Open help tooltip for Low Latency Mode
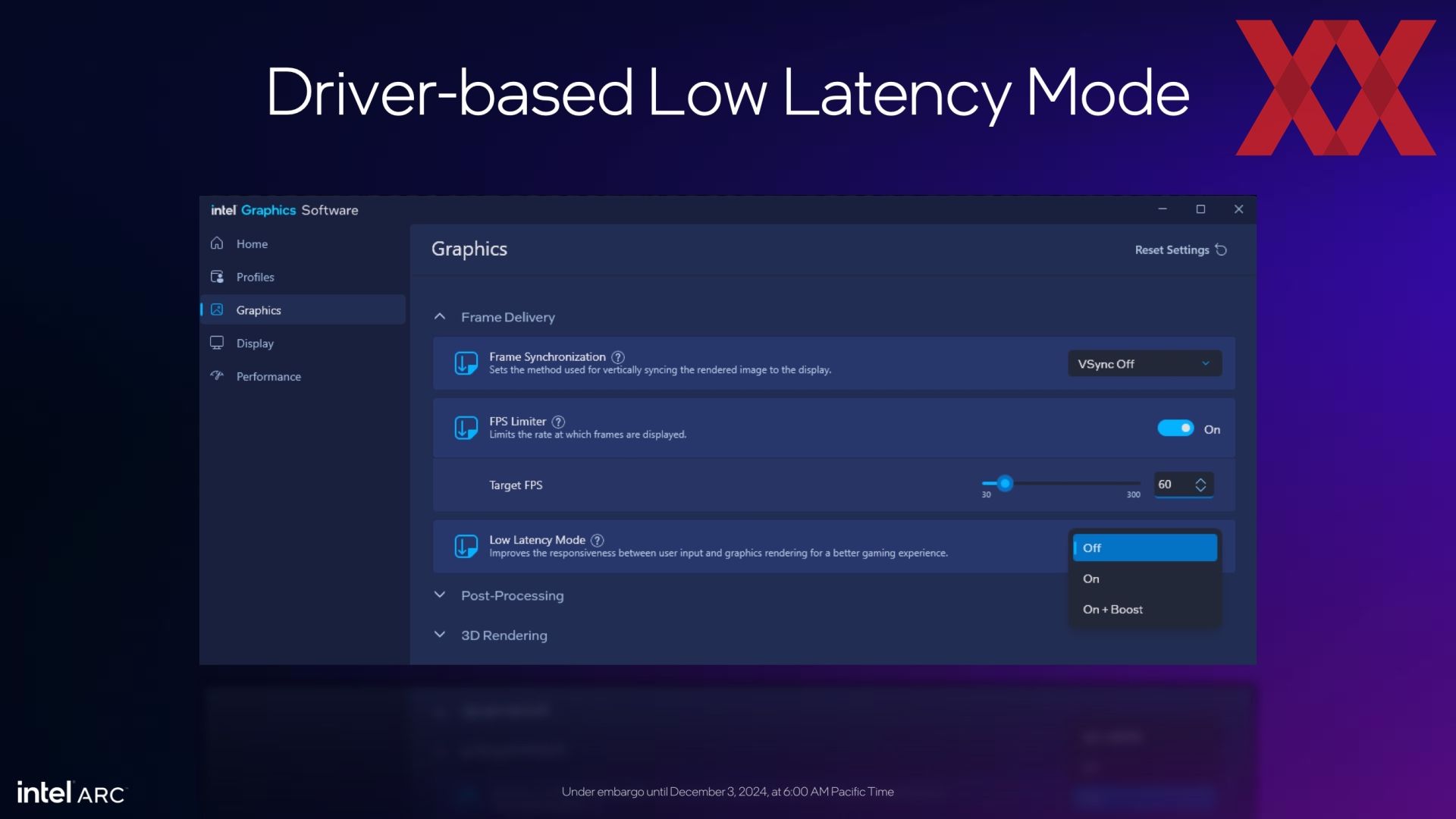 [598, 540]
